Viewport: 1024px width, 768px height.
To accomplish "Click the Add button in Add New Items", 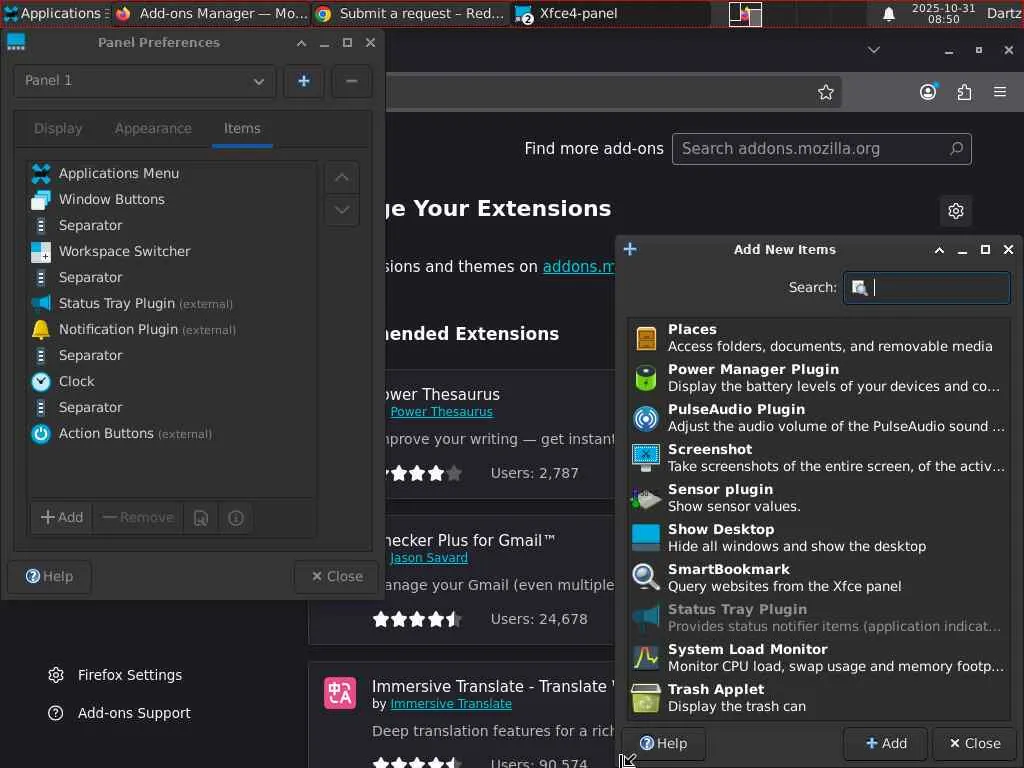I will coord(886,744).
